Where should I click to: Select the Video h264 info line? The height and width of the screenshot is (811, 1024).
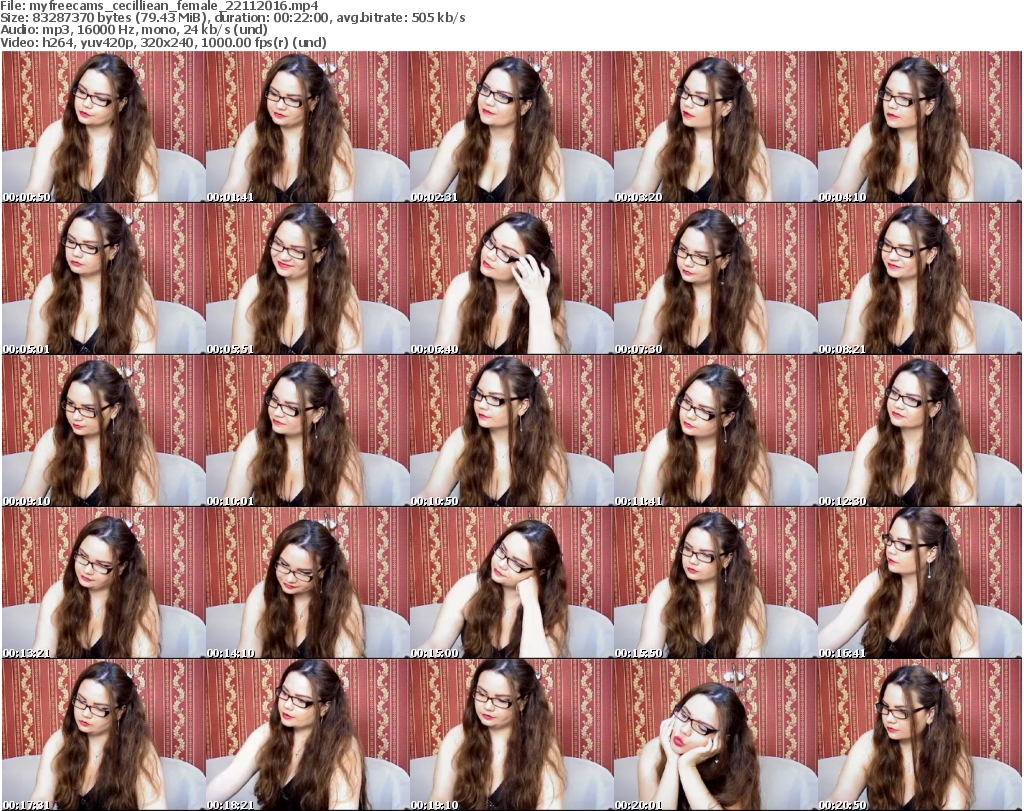tap(163, 42)
